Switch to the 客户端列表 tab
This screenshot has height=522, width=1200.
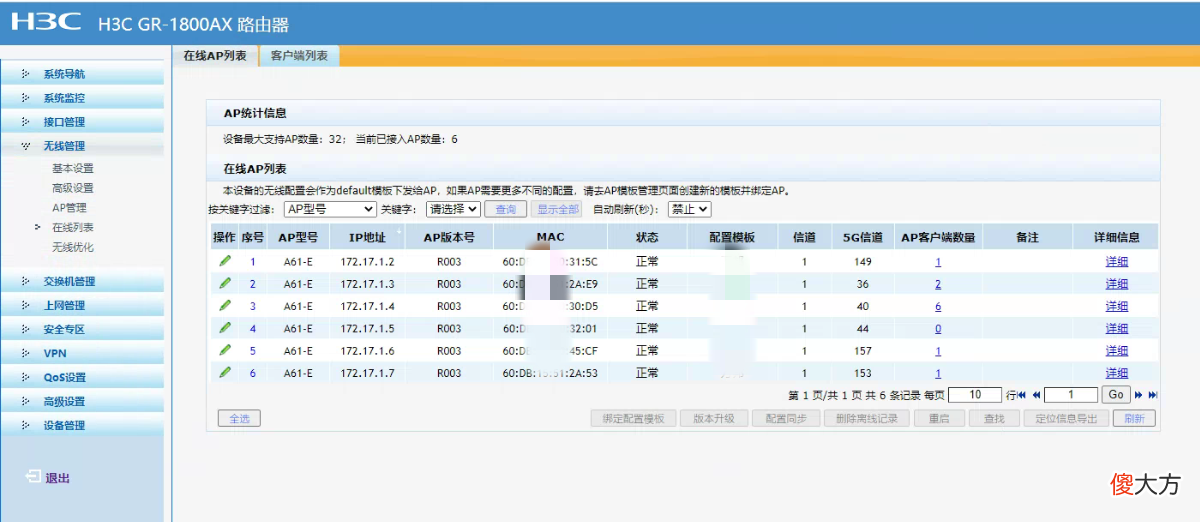pyautogui.click(x=299, y=56)
